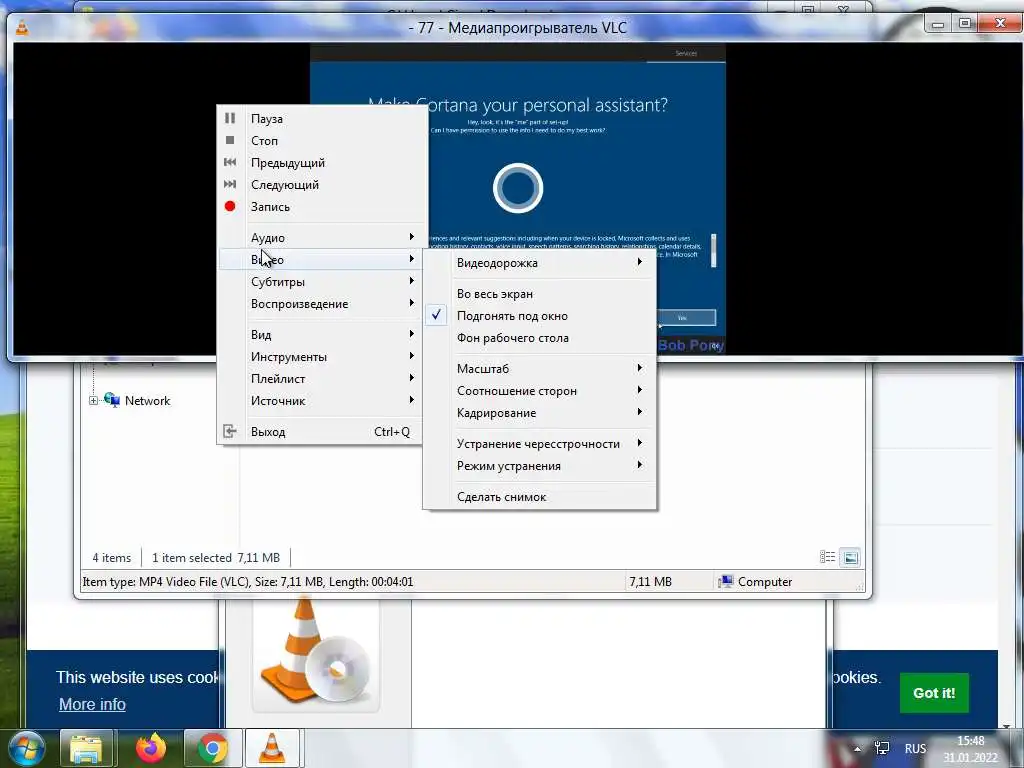Click the network tray icon
Viewport: 1024px width, 768px height.
tap(882, 748)
